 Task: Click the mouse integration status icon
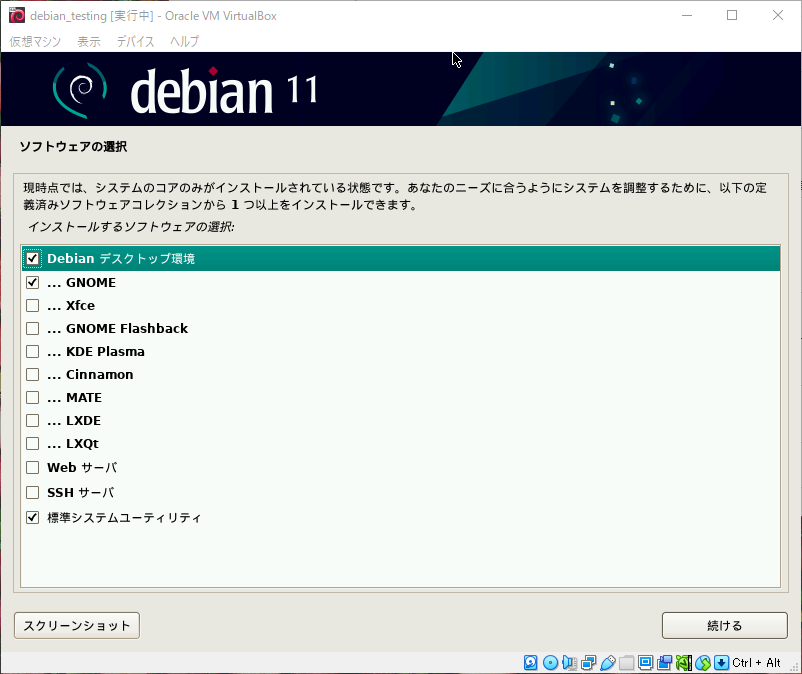coord(703,663)
